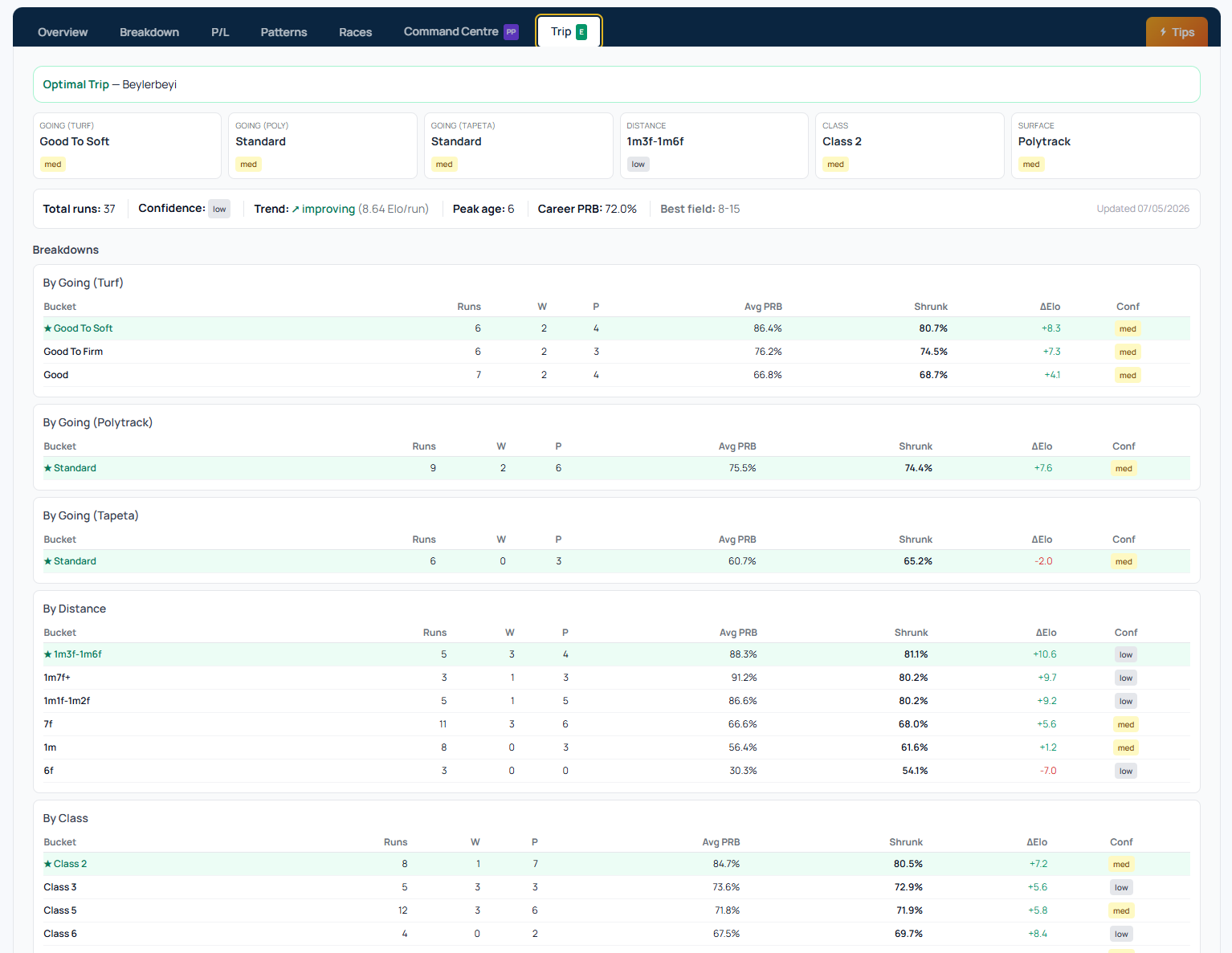The image size is (1232, 953).
Task: Click Avg PRB header in By Going (Turf)
Action: click(763, 307)
